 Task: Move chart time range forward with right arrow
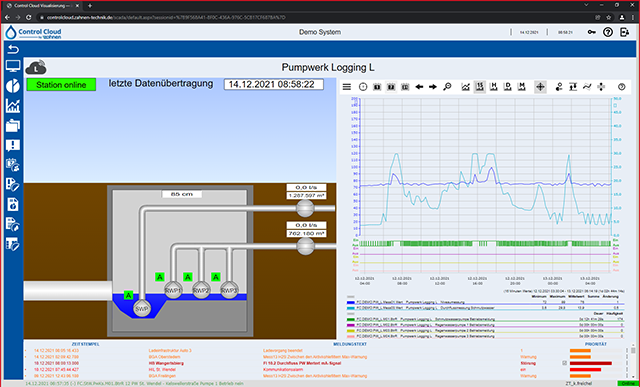click(x=433, y=87)
